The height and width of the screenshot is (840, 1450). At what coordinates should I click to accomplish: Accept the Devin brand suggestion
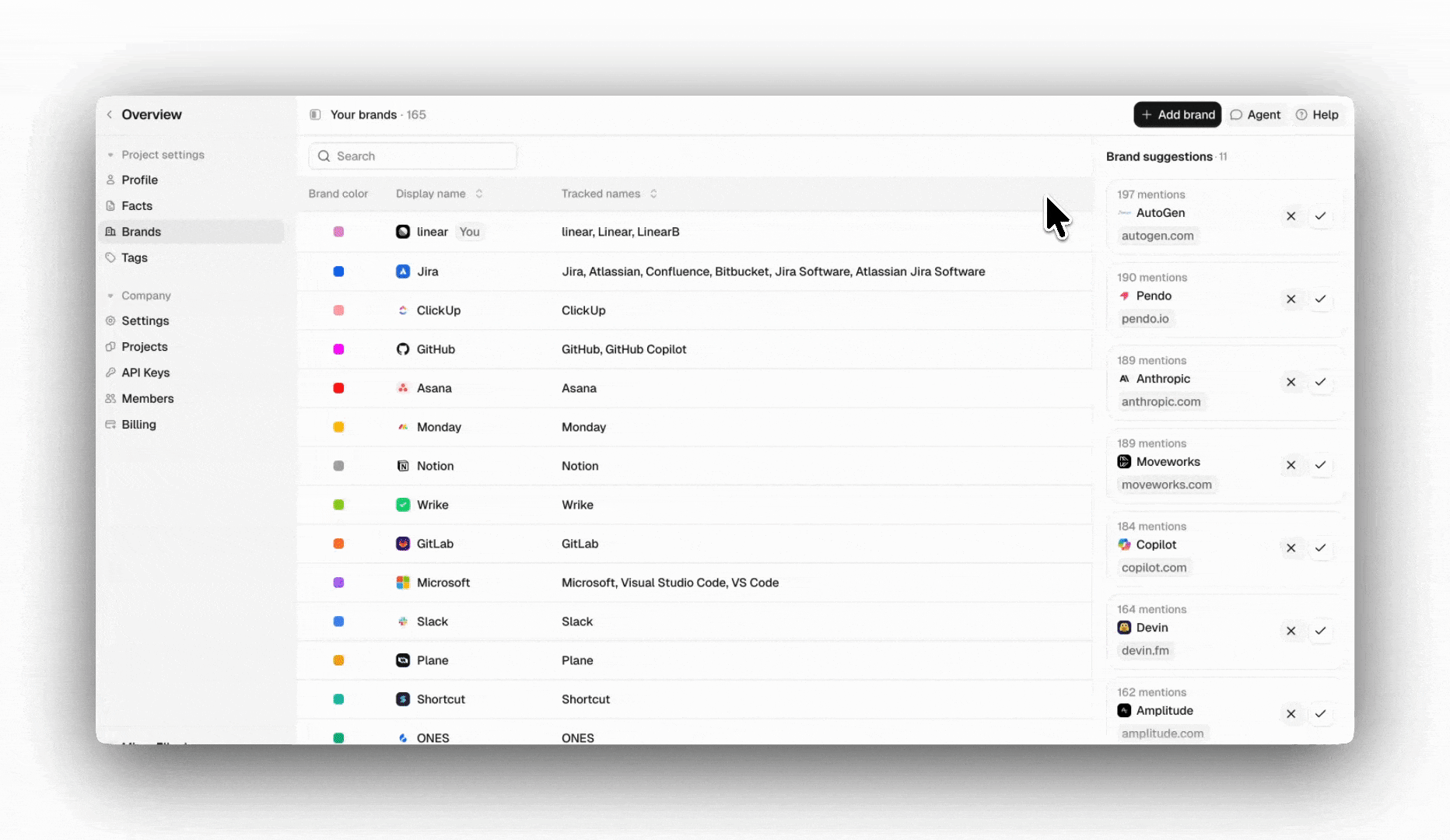point(1320,631)
